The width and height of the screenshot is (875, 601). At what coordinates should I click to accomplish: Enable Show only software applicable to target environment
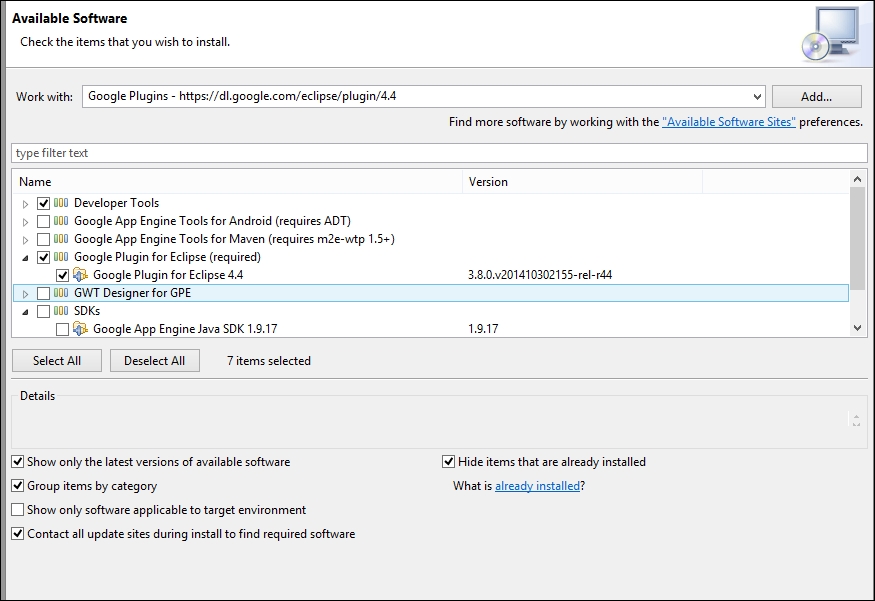[x=18, y=509]
